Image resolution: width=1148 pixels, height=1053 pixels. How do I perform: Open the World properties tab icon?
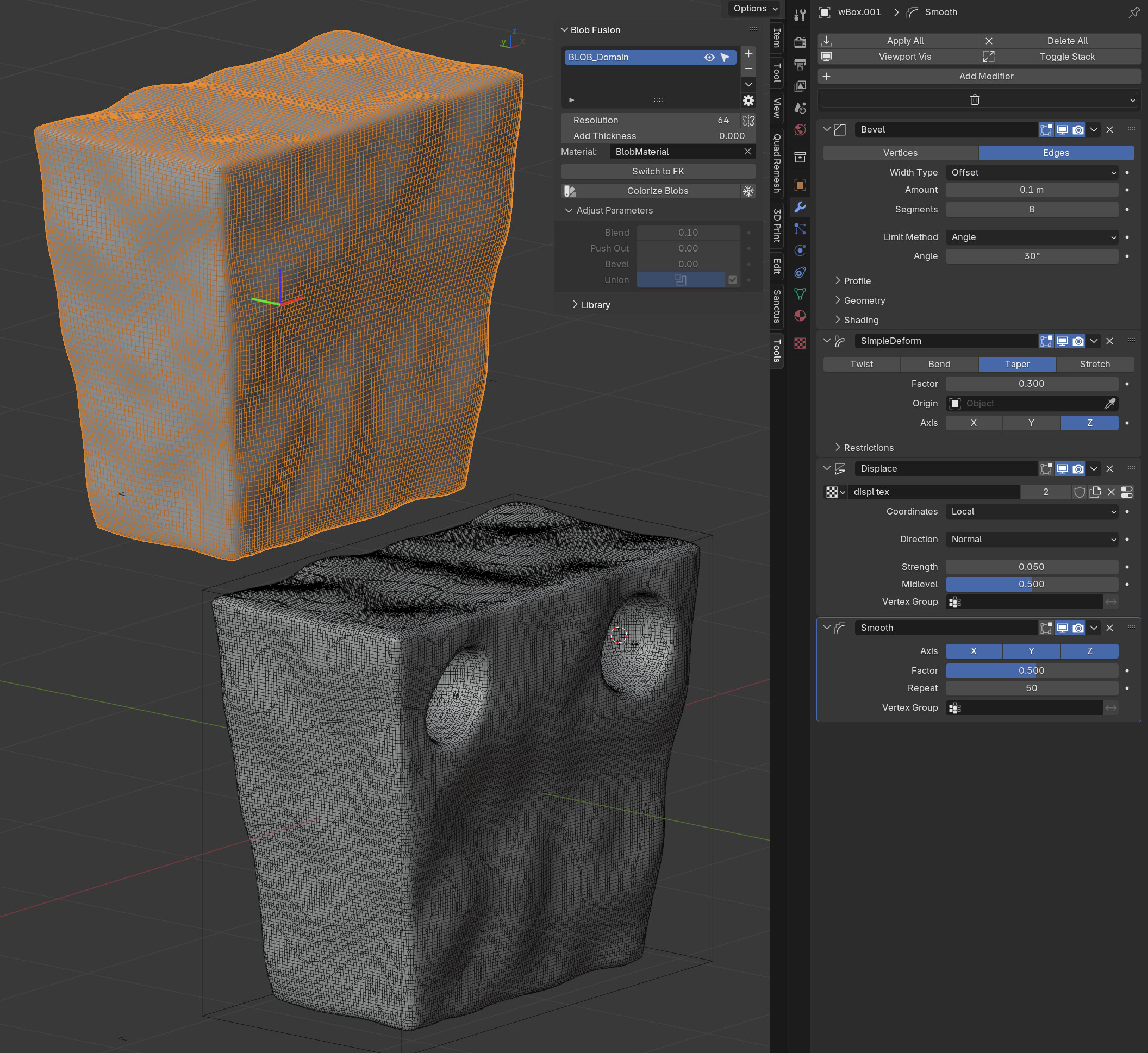[x=800, y=130]
